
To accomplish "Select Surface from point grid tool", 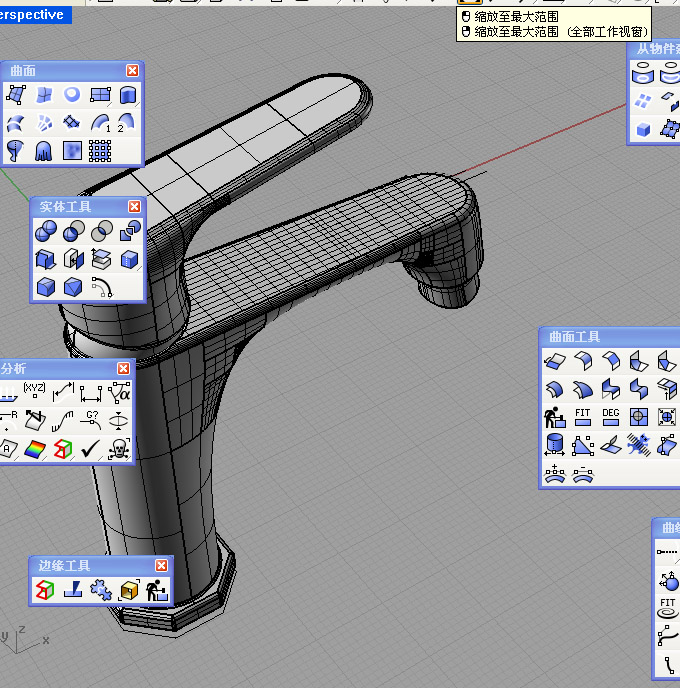I will [100, 151].
